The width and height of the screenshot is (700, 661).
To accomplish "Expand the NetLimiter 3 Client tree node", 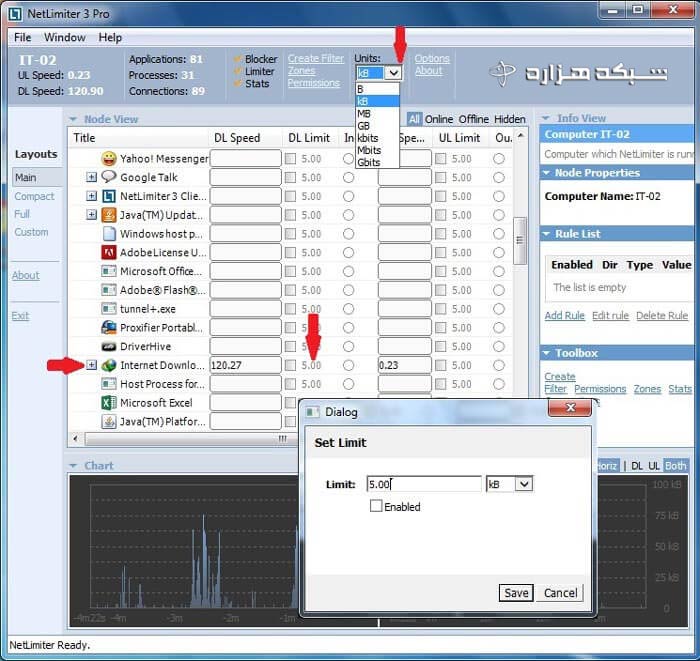I will pos(91,196).
